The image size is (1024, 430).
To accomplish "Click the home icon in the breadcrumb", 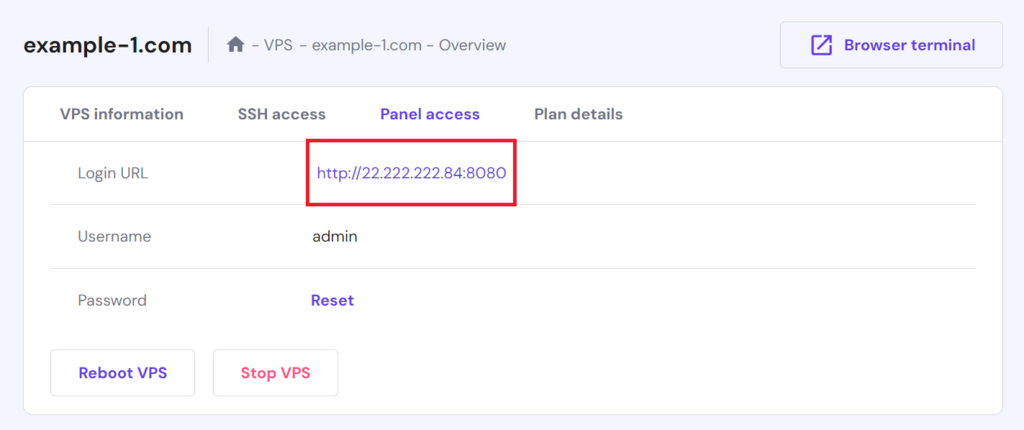I will pyautogui.click(x=235, y=44).
